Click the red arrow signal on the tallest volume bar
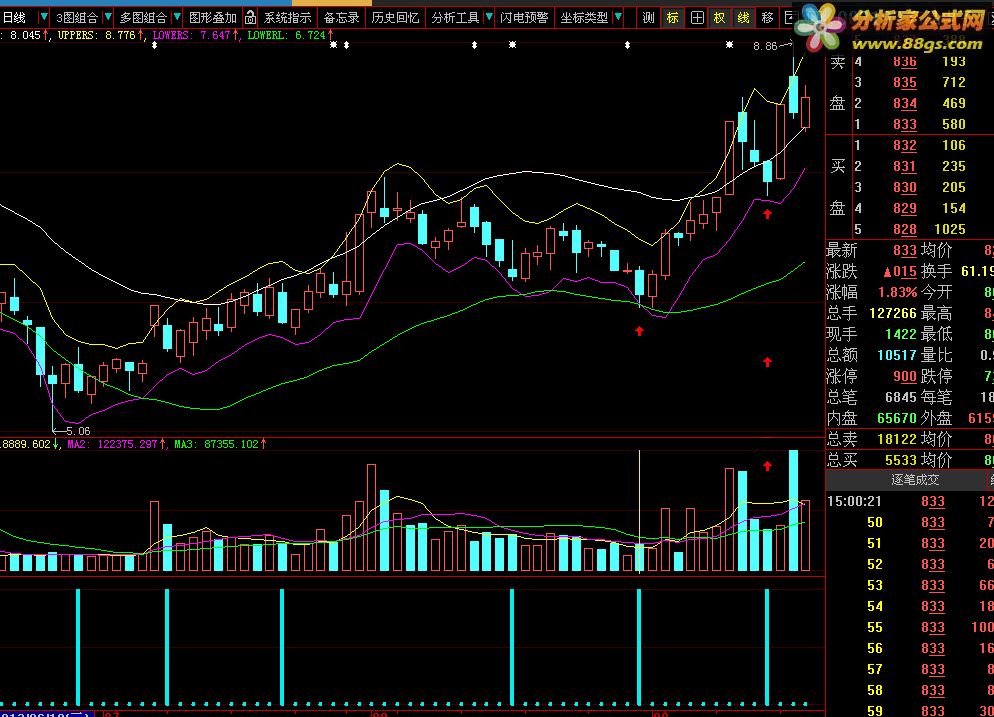The image size is (994, 717). tap(768, 467)
